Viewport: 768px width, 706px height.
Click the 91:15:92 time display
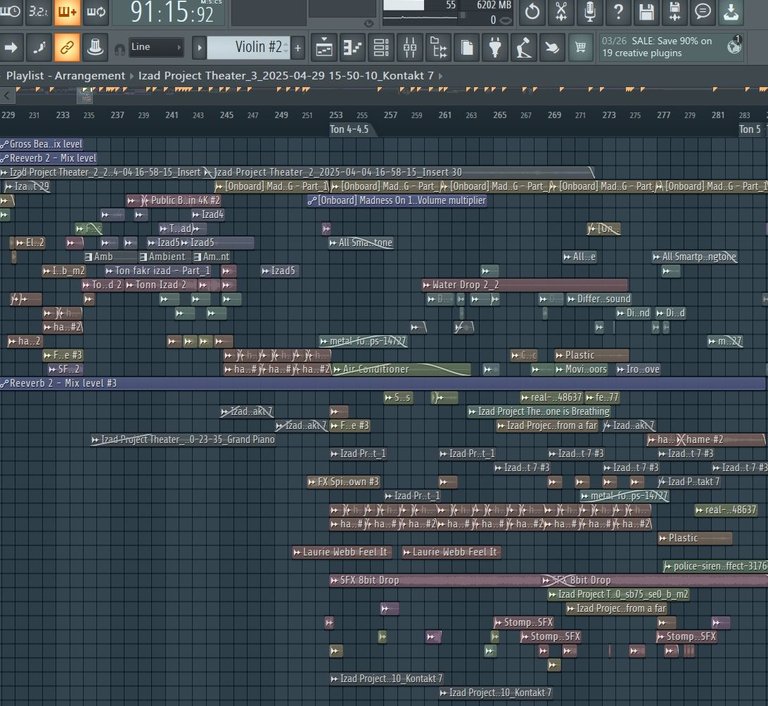[172, 12]
